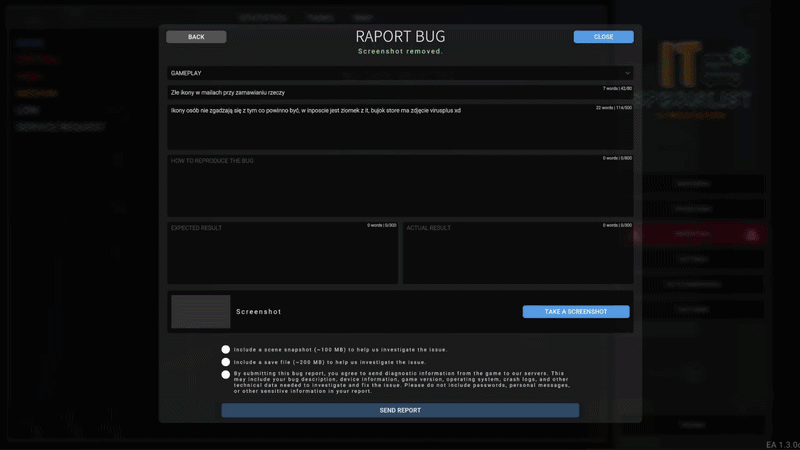Image resolution: width=800 pixels, height=450 pixels.
Task: Click the How to Reproduce the Bug field
Action: coord(400,186)
